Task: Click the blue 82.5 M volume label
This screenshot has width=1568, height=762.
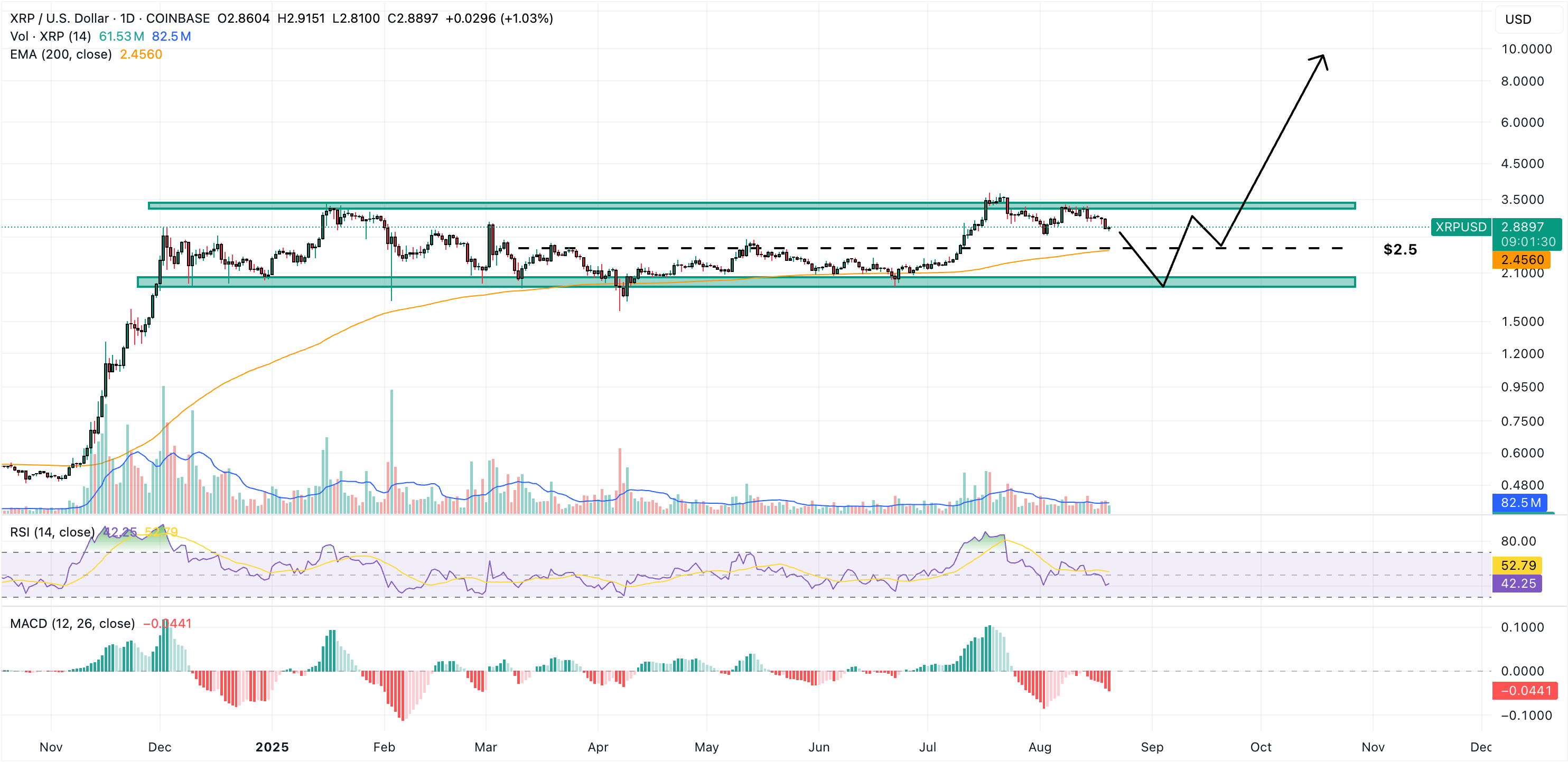Action: [1520, 503]
